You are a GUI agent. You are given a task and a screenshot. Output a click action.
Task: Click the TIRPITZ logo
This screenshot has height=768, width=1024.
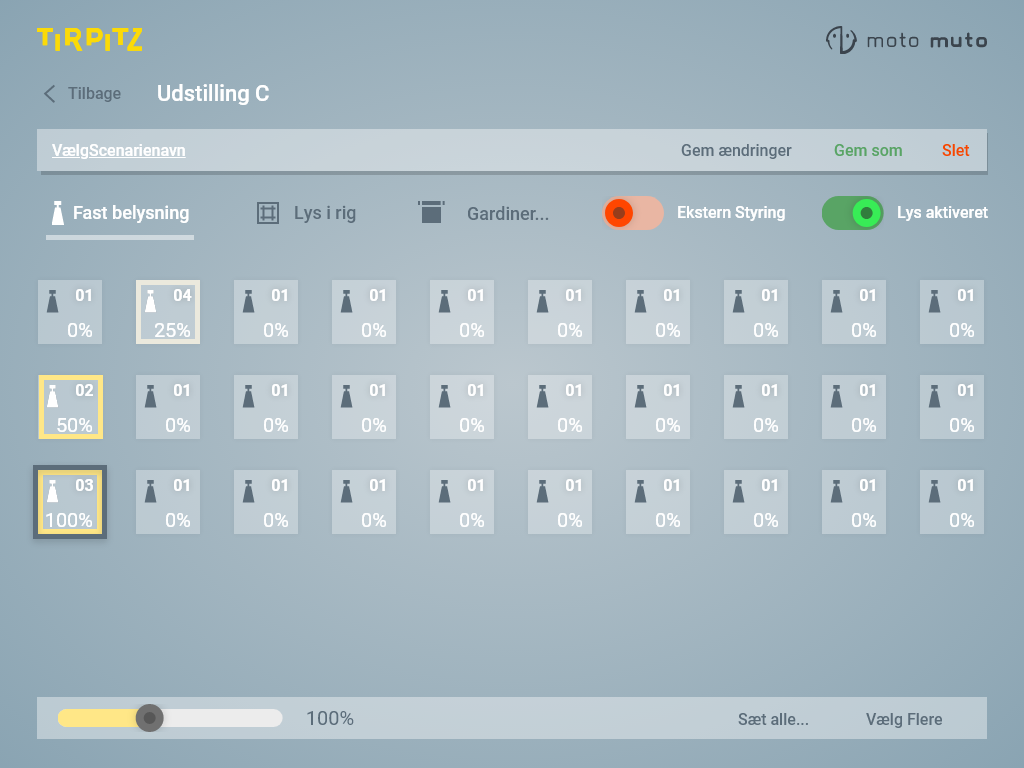(90, 40)
